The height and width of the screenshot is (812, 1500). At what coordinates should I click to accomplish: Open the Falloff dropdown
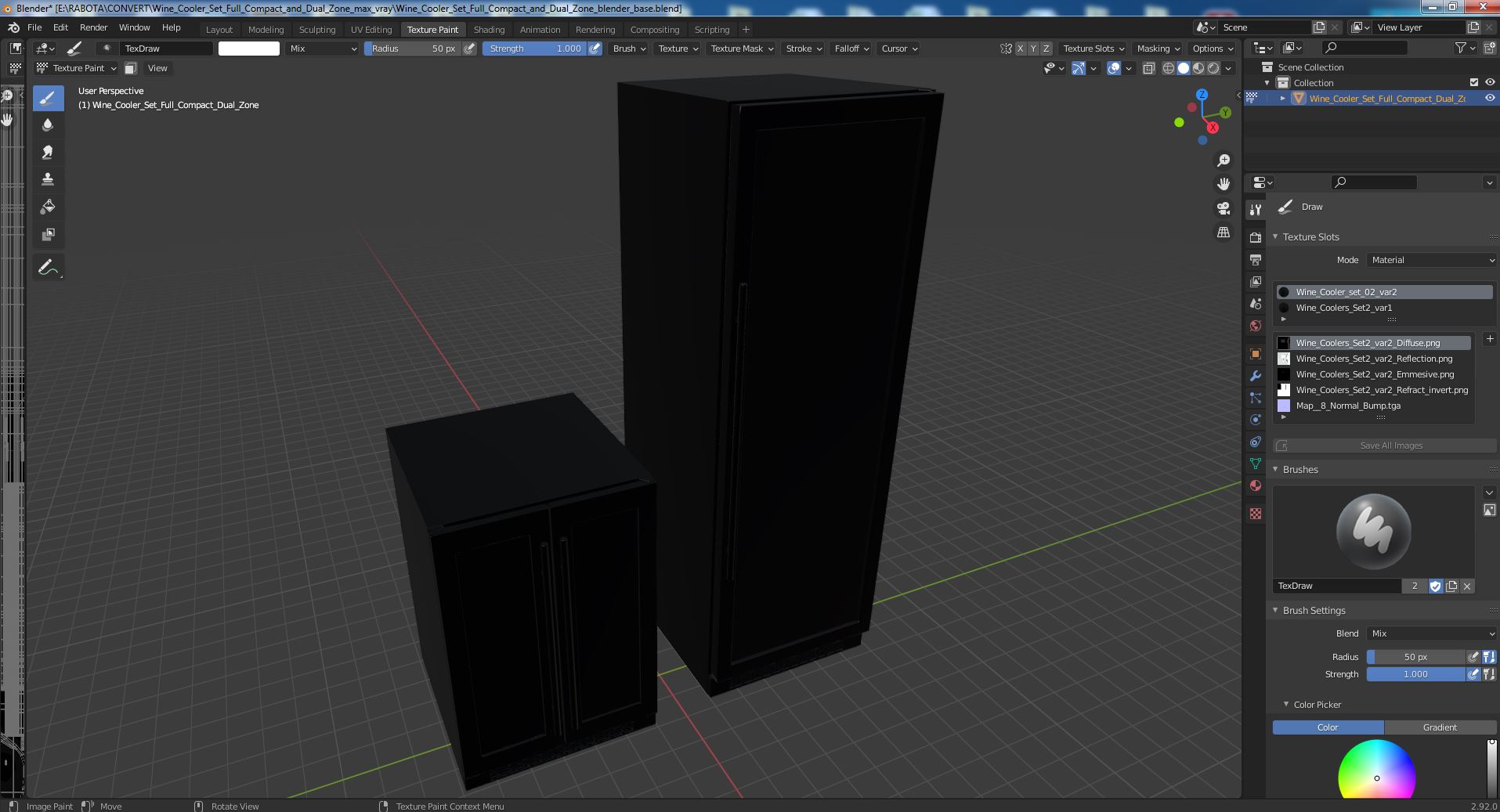pyautogui.click(x=851, y=49)
